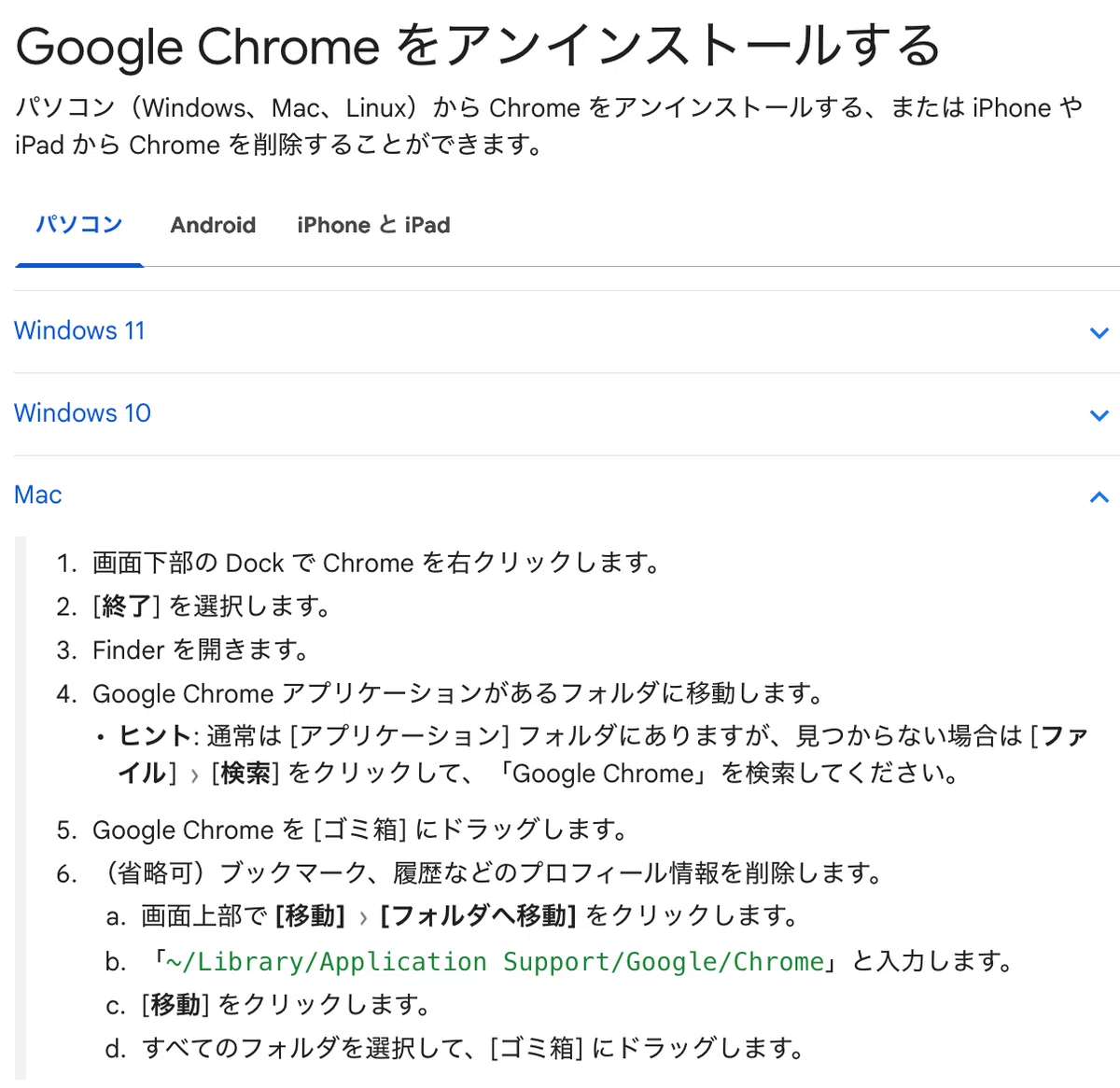Click the arrow between [移動] and [フォルダへ移動]
This screenshot has height=1088, width=1120.
click(x=363, y=918)
